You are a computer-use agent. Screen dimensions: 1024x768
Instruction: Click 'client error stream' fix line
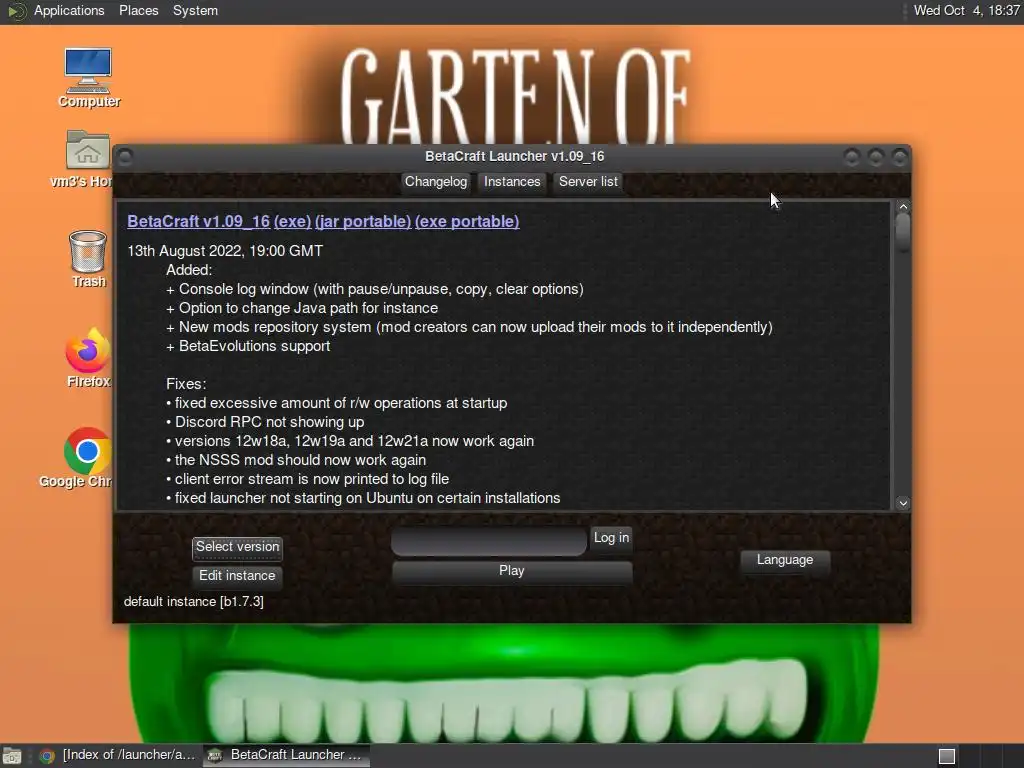[308, 479]
